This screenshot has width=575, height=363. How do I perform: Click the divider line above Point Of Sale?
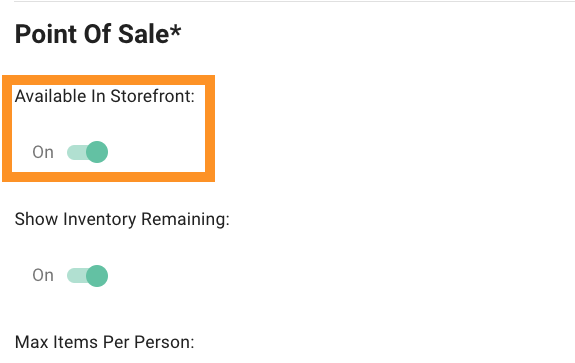pos(294,1)
